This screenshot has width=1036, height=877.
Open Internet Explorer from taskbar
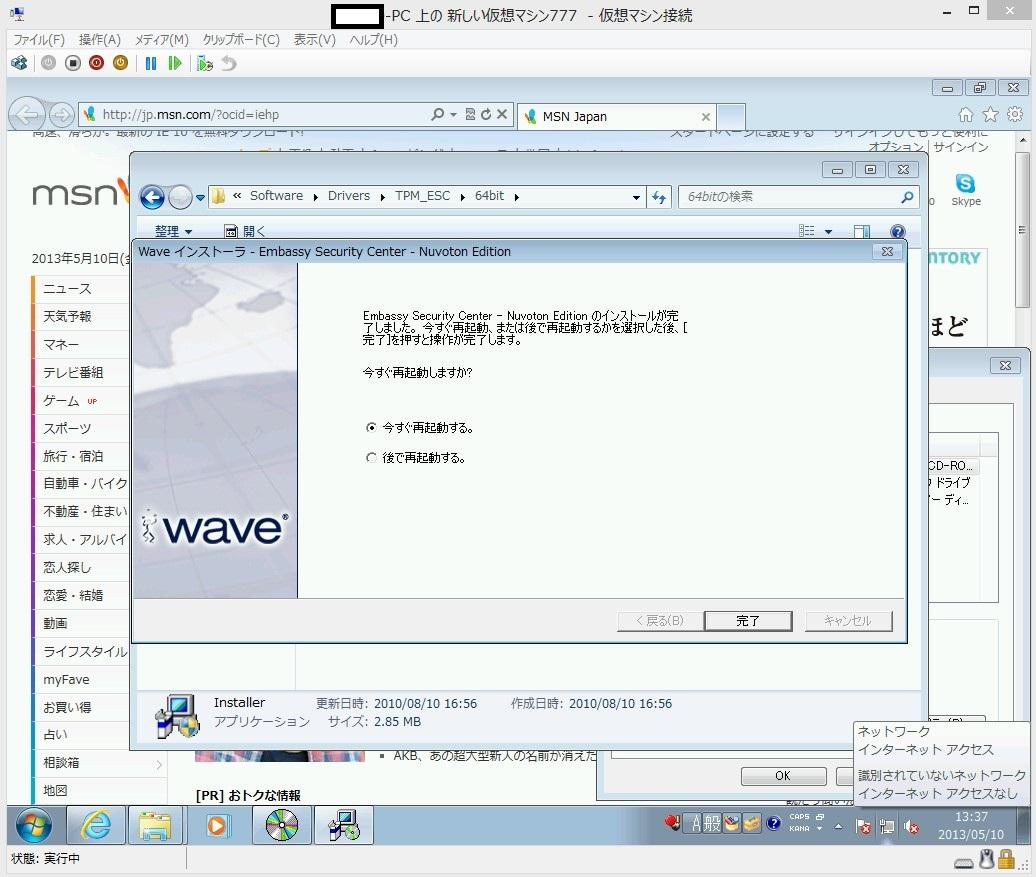96,825
